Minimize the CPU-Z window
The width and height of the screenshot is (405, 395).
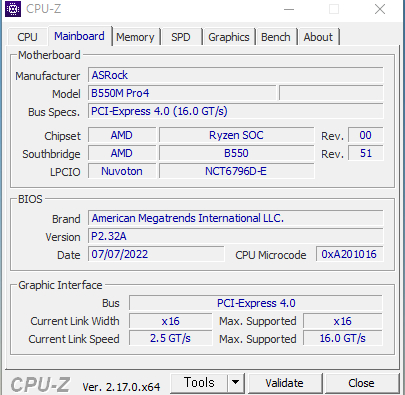point(289,9)
